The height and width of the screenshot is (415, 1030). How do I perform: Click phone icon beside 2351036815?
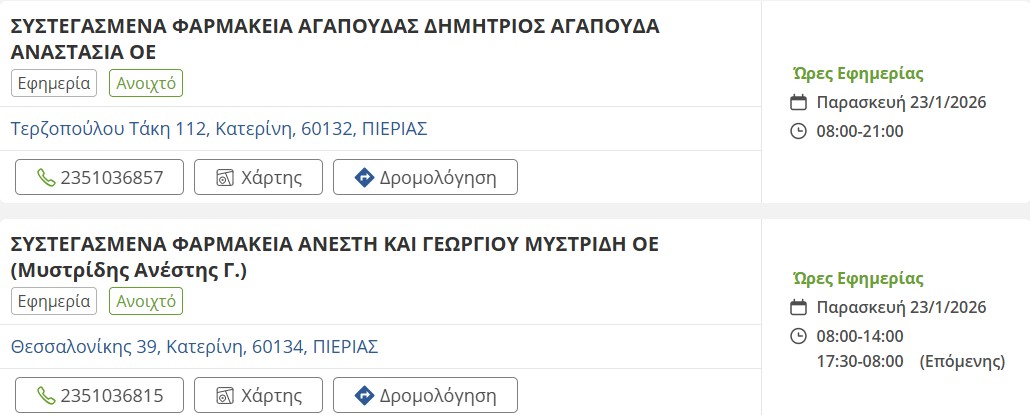(46, 395)
